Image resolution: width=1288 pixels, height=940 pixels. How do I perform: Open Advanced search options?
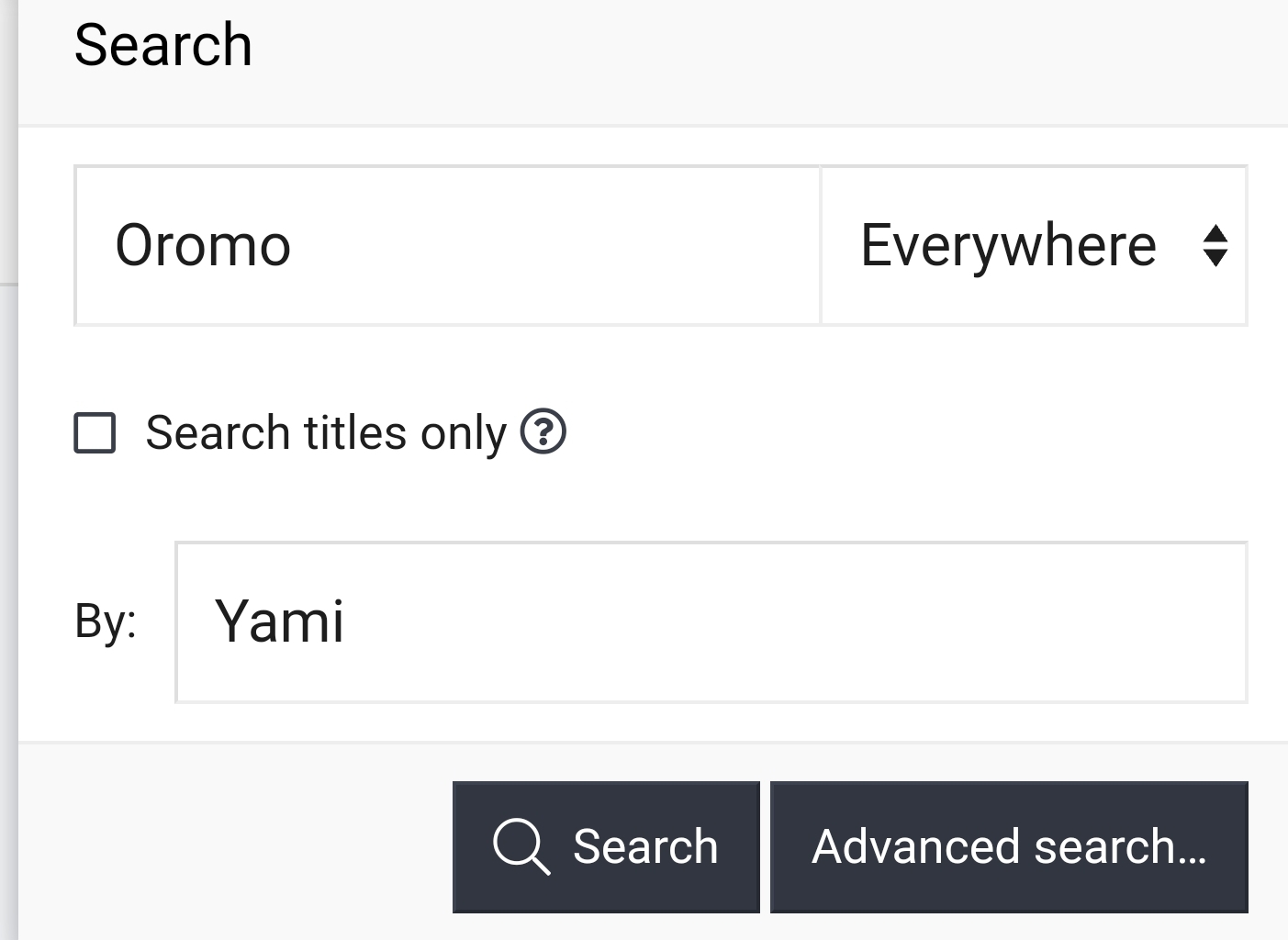pos(1008,846)
